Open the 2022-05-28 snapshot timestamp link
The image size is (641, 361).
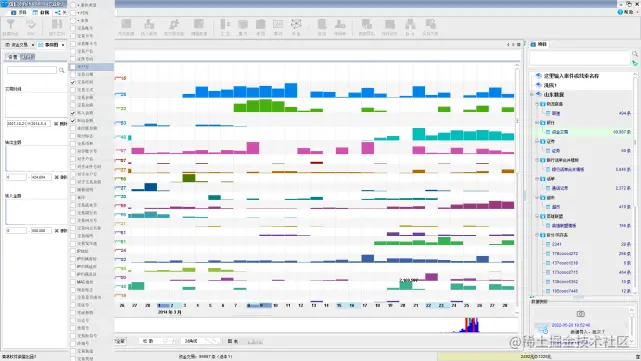pyautogui.click(x=571, y=325)
